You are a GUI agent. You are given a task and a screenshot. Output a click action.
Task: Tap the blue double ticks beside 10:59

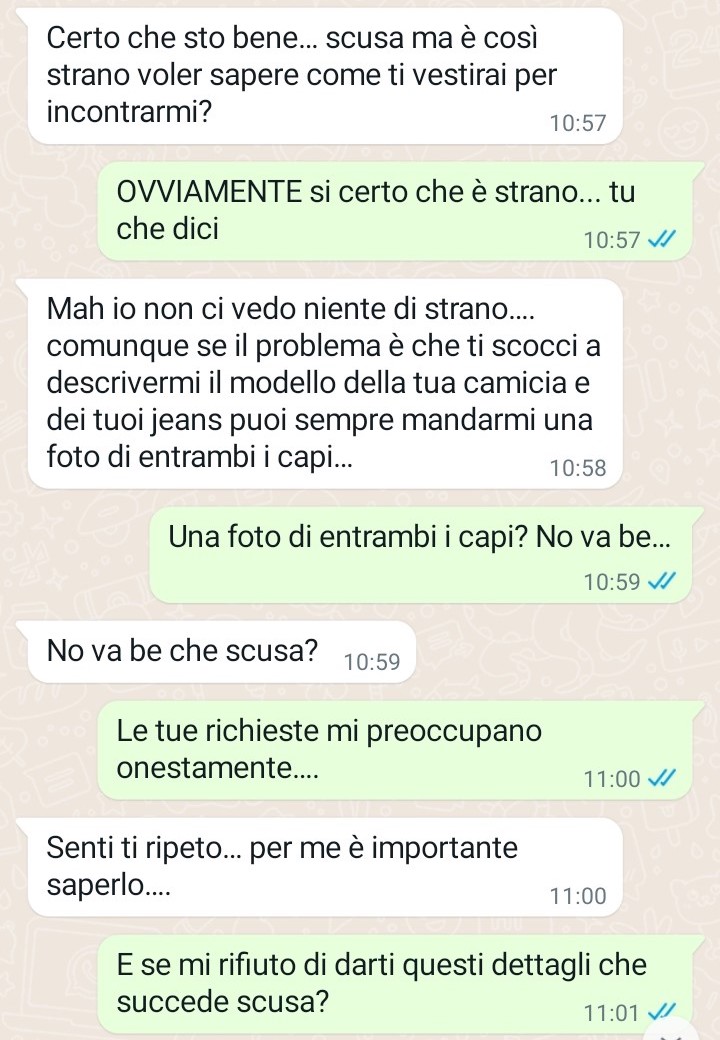661,581
